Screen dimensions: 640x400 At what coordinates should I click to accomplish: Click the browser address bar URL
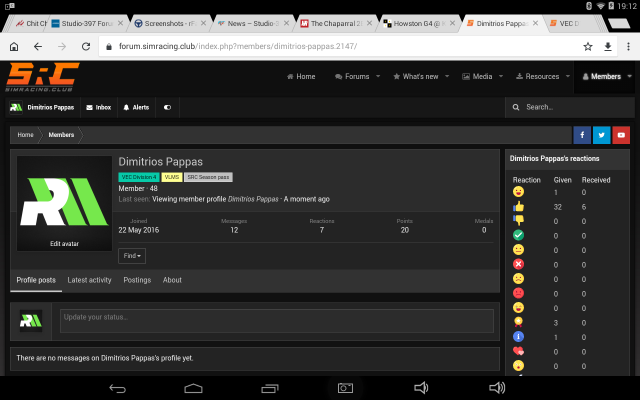pos(238,47)
